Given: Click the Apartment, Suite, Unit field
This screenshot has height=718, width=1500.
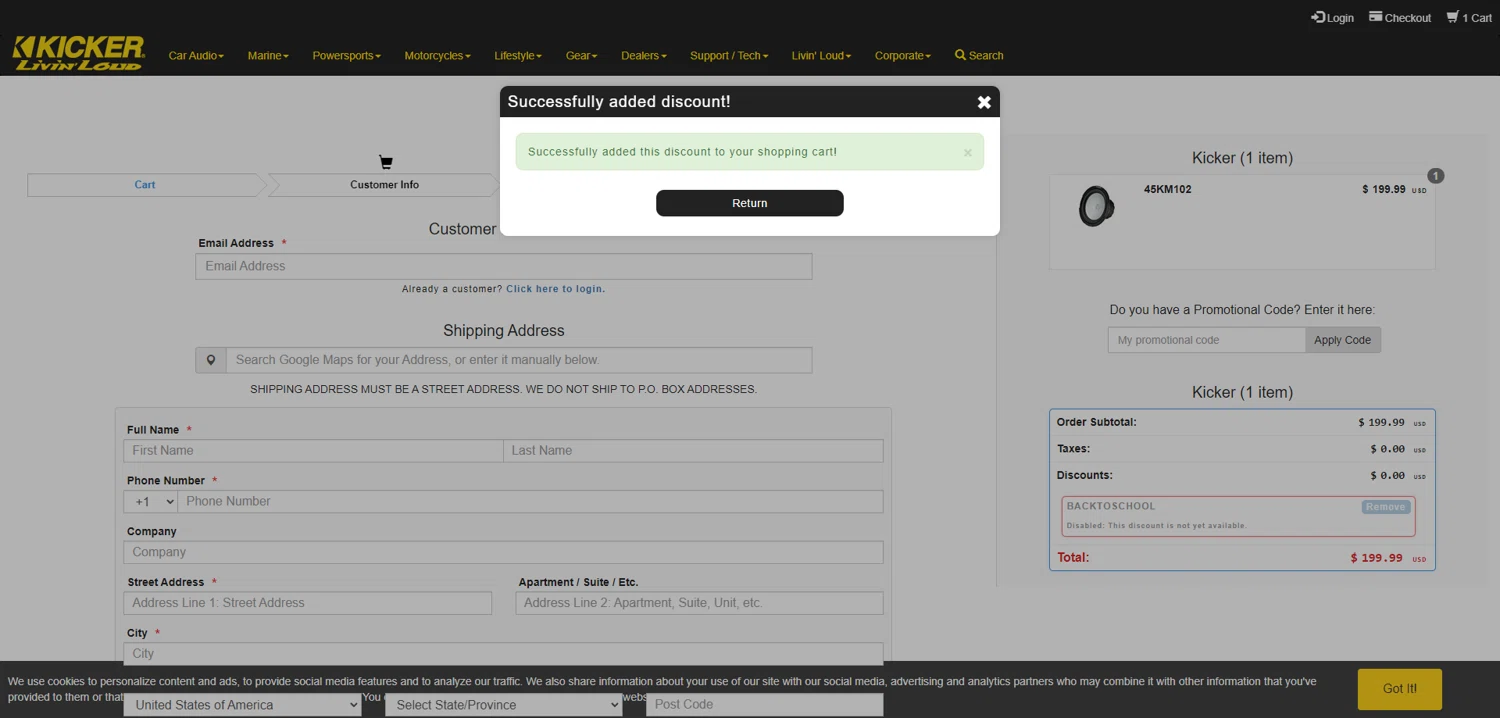Looking at the screenshot, I should click(699, 603).
